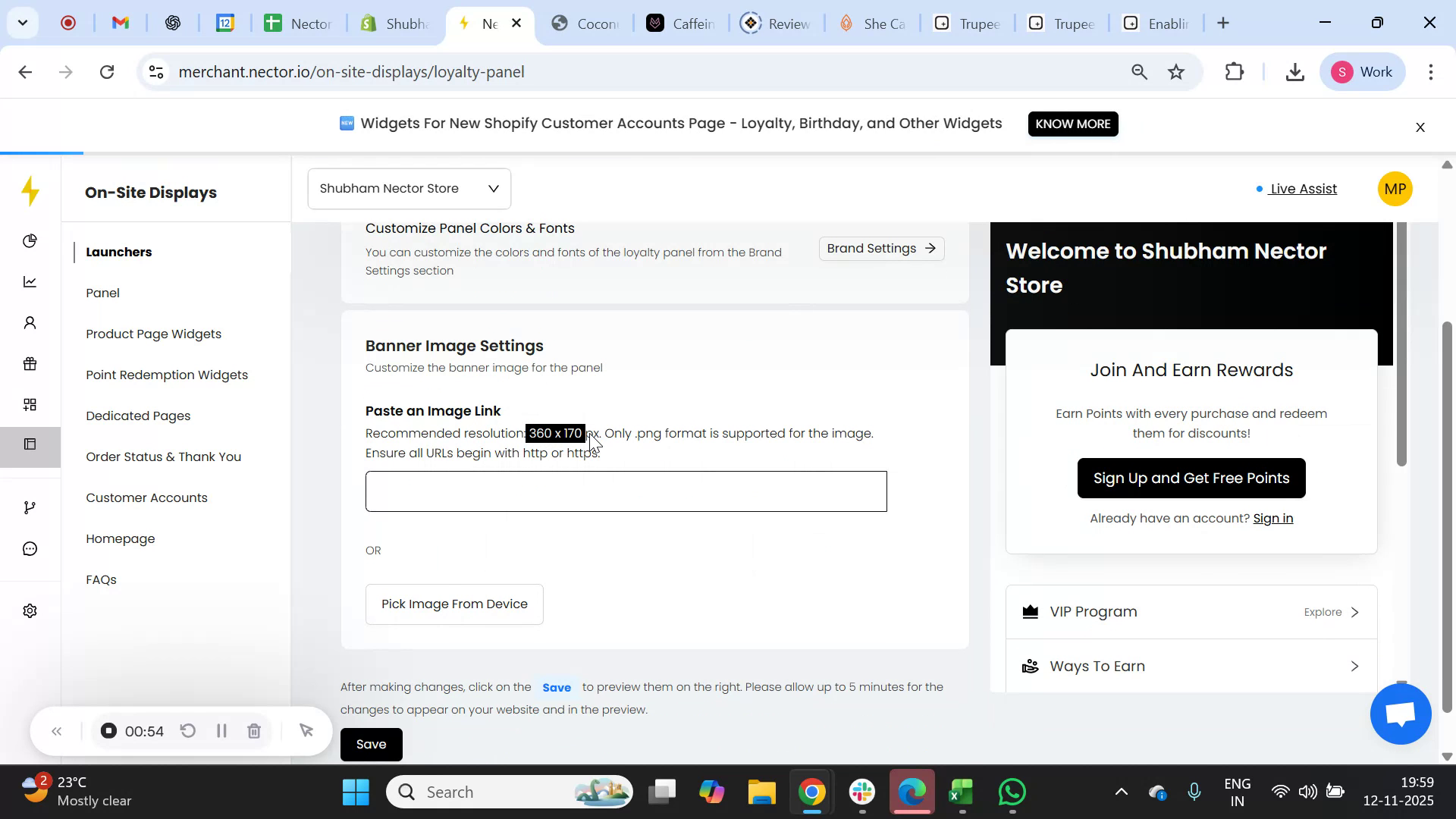Switch to the Customer Accounts section
Viewport: 1456px width, 819px height.
146,497
